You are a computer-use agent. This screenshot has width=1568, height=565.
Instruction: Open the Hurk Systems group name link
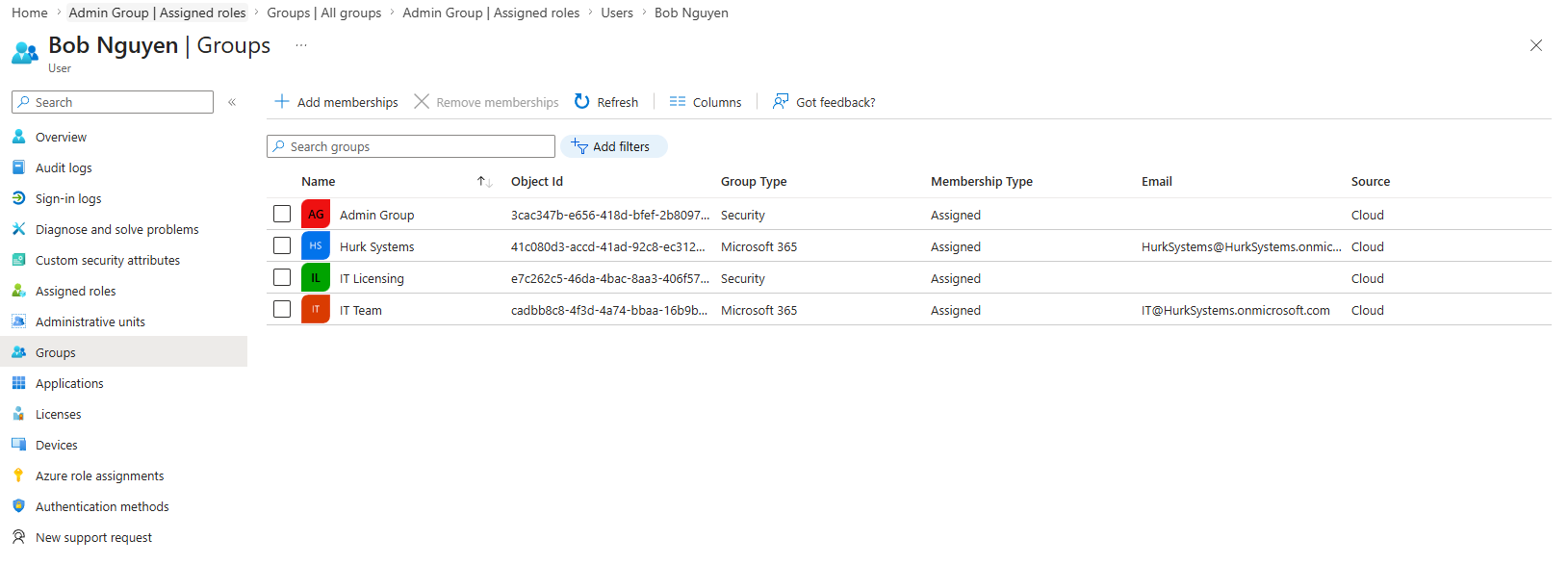(377, 246)
